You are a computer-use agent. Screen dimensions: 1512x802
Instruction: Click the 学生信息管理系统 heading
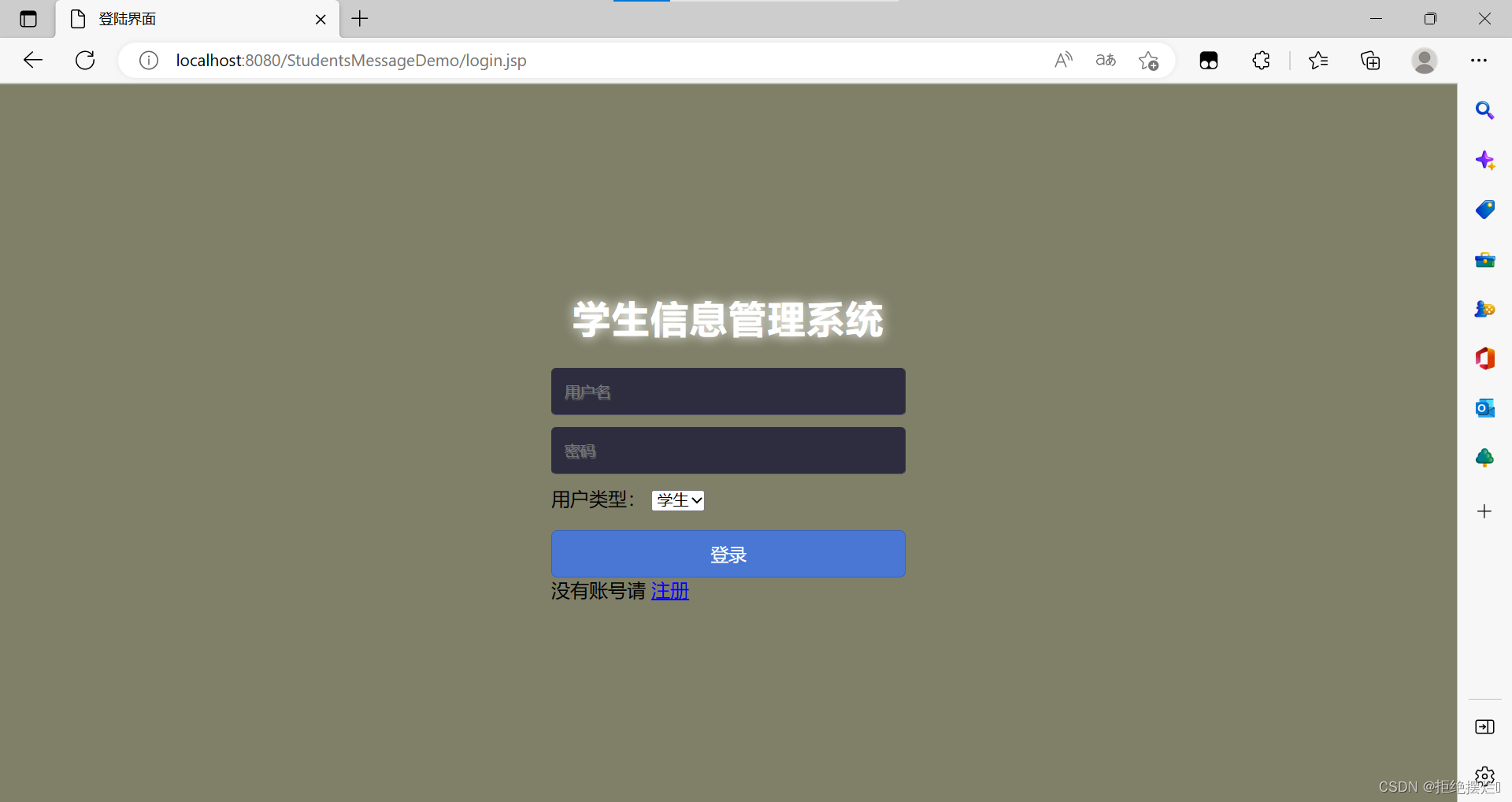click(728, 320)
